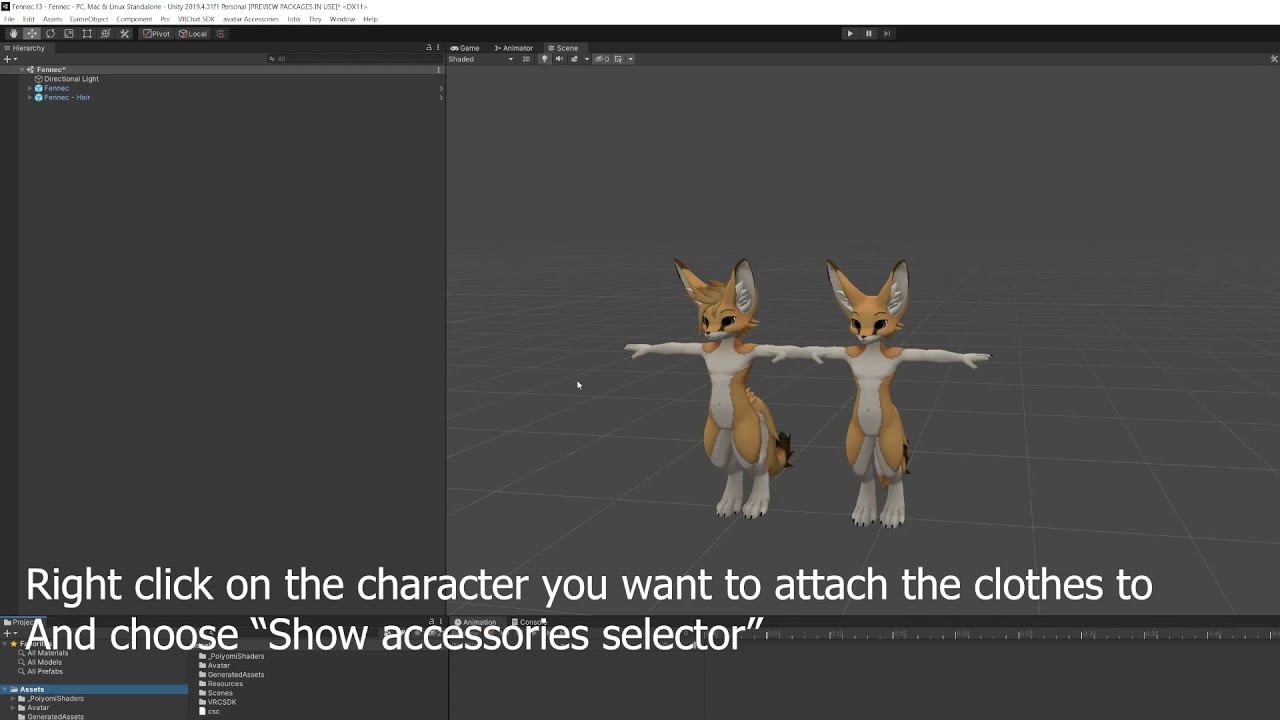
Task: Lock the Hierarchy panel
Action: 429,48
